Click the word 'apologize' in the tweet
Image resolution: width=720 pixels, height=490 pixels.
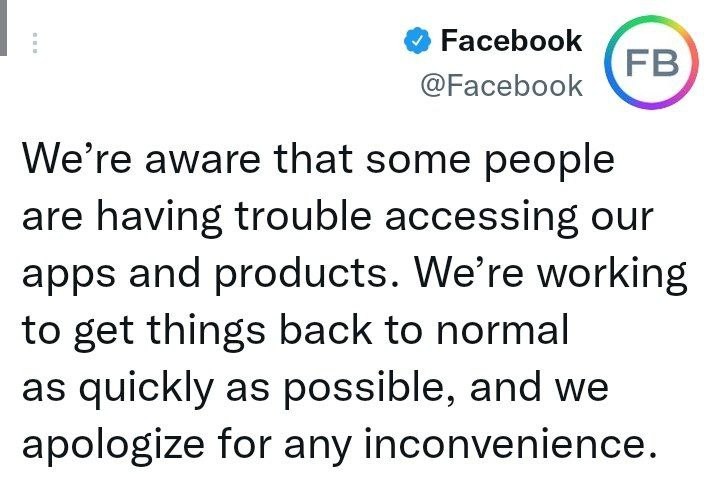coord(113,447)
